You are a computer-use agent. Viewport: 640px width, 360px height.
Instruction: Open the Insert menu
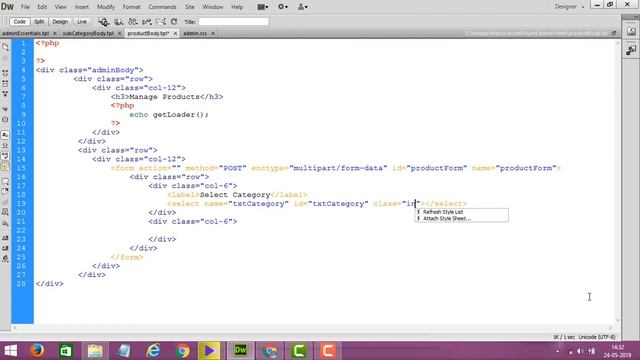(x=82, y=7)
